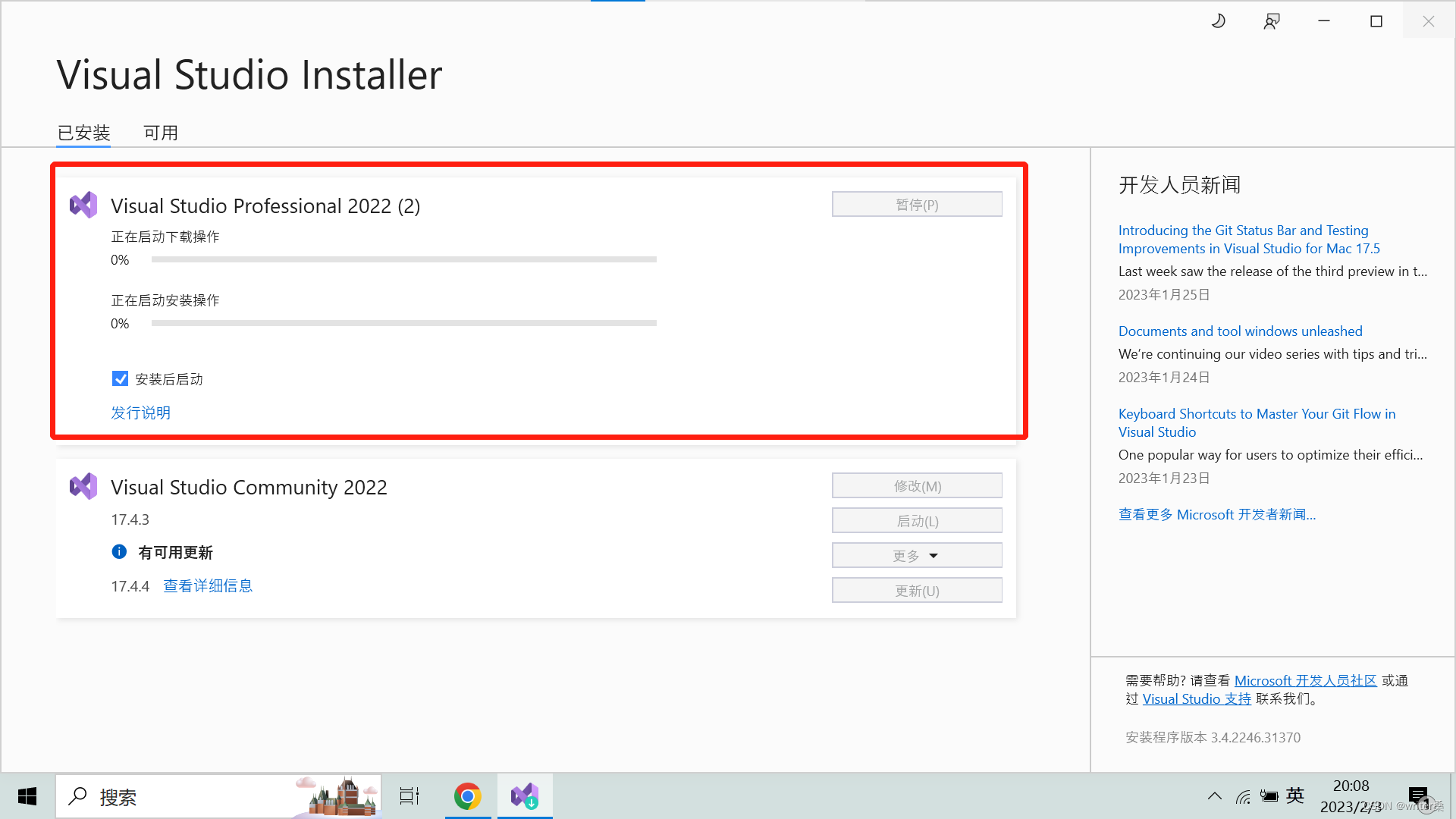The height and width of the screenshot is (819, 1456).
Task: Click Visual Studio Installer taskbar icon
Action: pos(525,796)
